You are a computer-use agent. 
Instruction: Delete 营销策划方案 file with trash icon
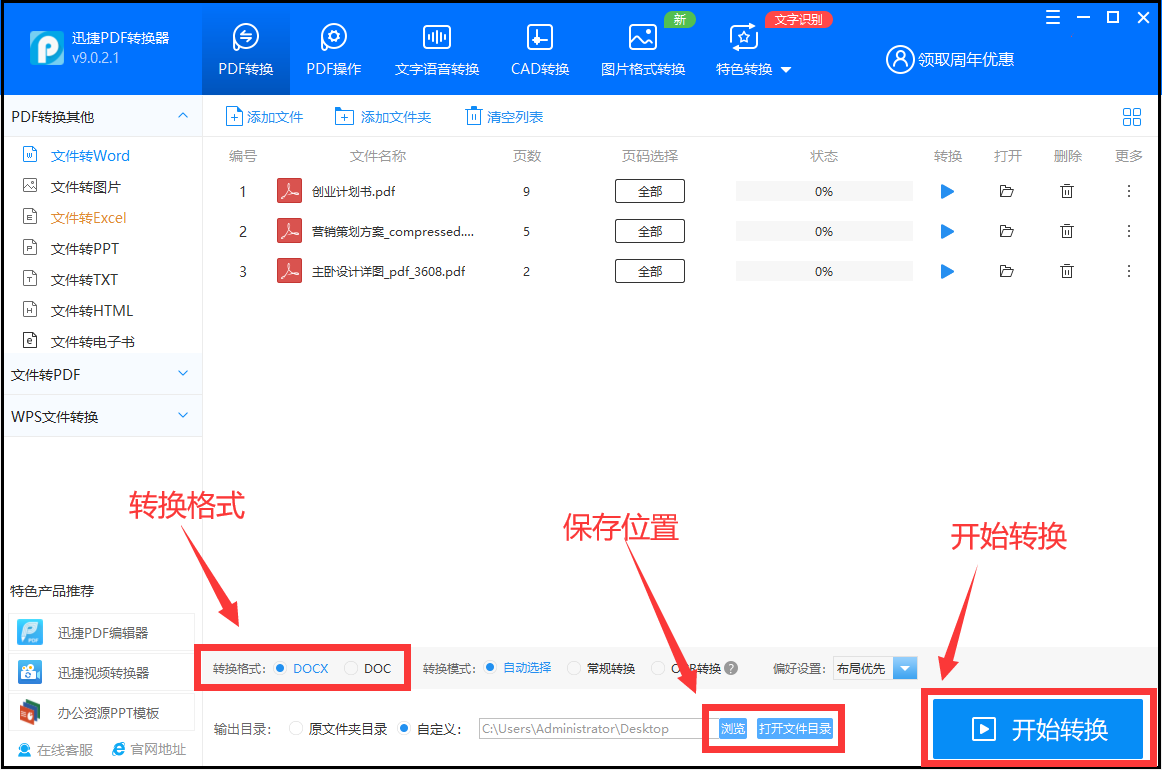pos(1066,231)
